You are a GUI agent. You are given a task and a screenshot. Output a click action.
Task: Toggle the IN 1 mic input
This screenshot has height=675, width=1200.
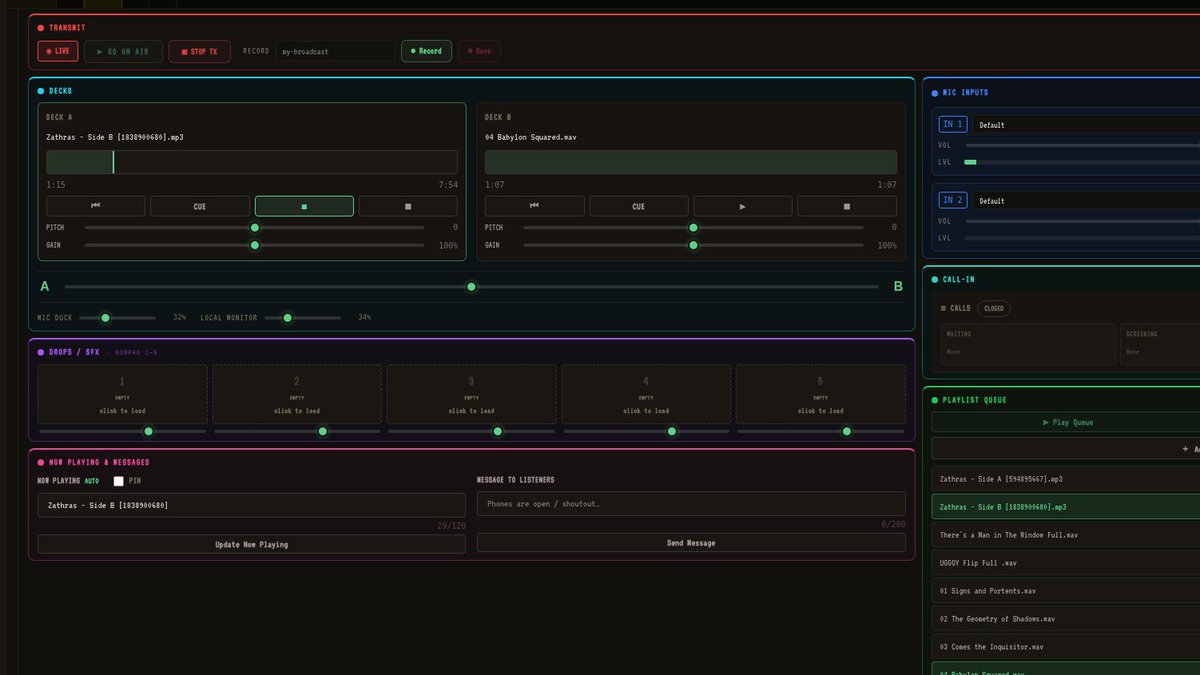tap(953, 124)
